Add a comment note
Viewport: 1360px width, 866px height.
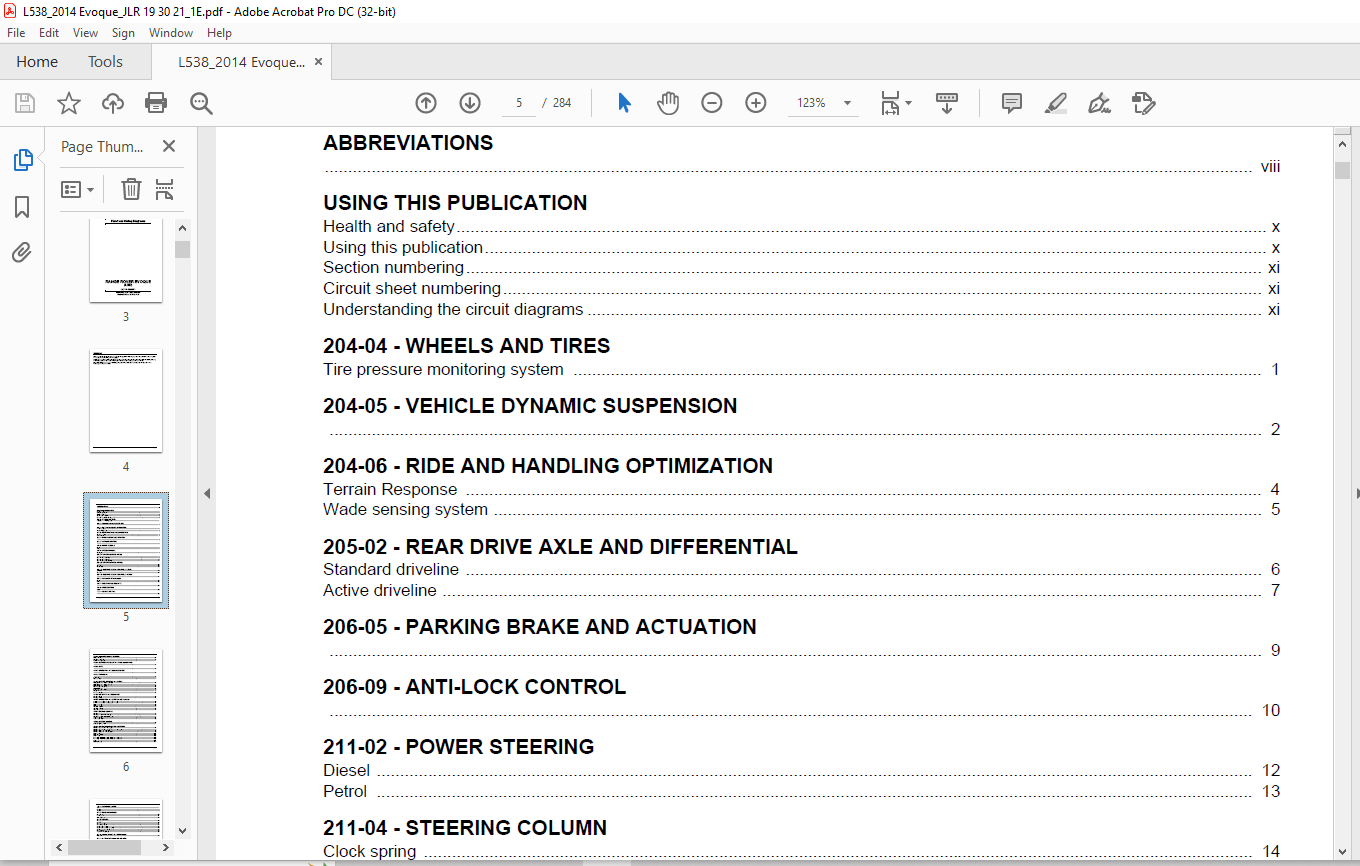point(1012,103)
